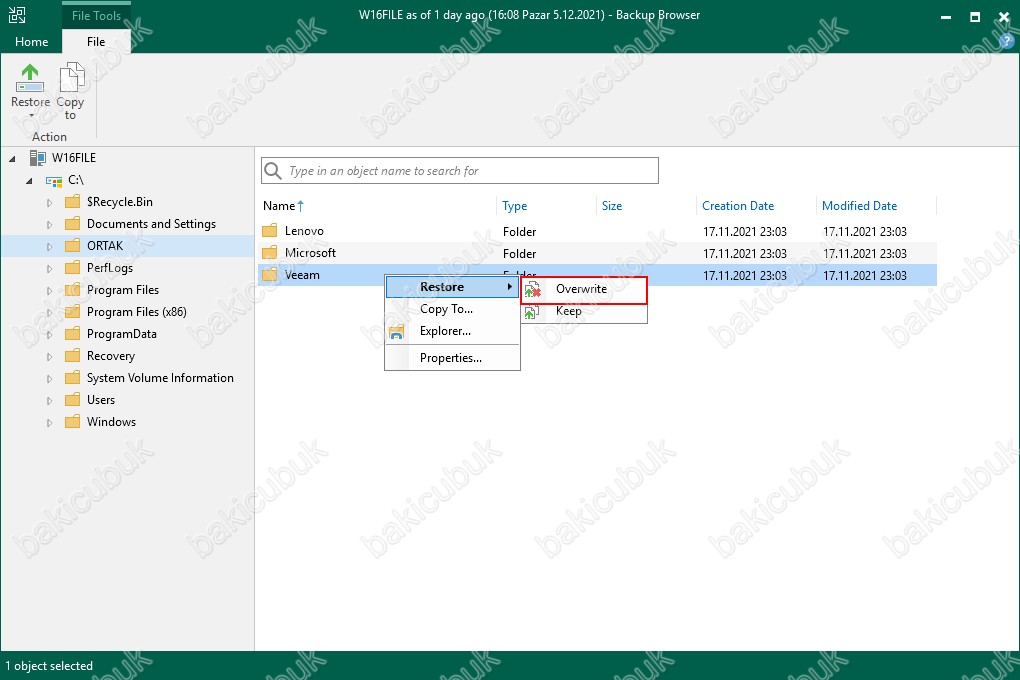Select the File Tools contextual tab
Screen dimensions: 1020x680
pyautogui.click(x=96, y=16)
